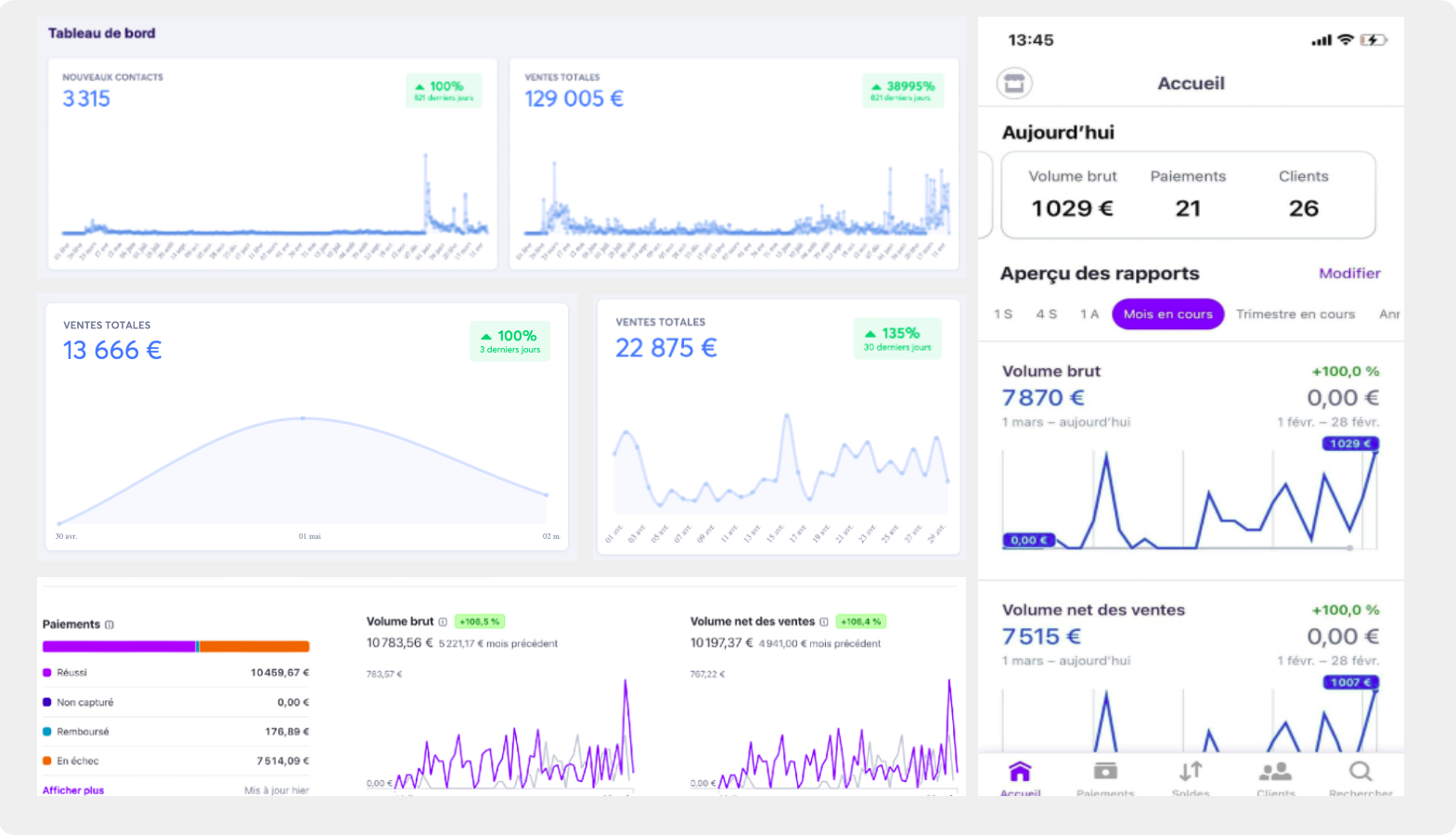Tap the Accueil home icon
This screenshot has height=835, width=1456.
(x=1020, y=772)
